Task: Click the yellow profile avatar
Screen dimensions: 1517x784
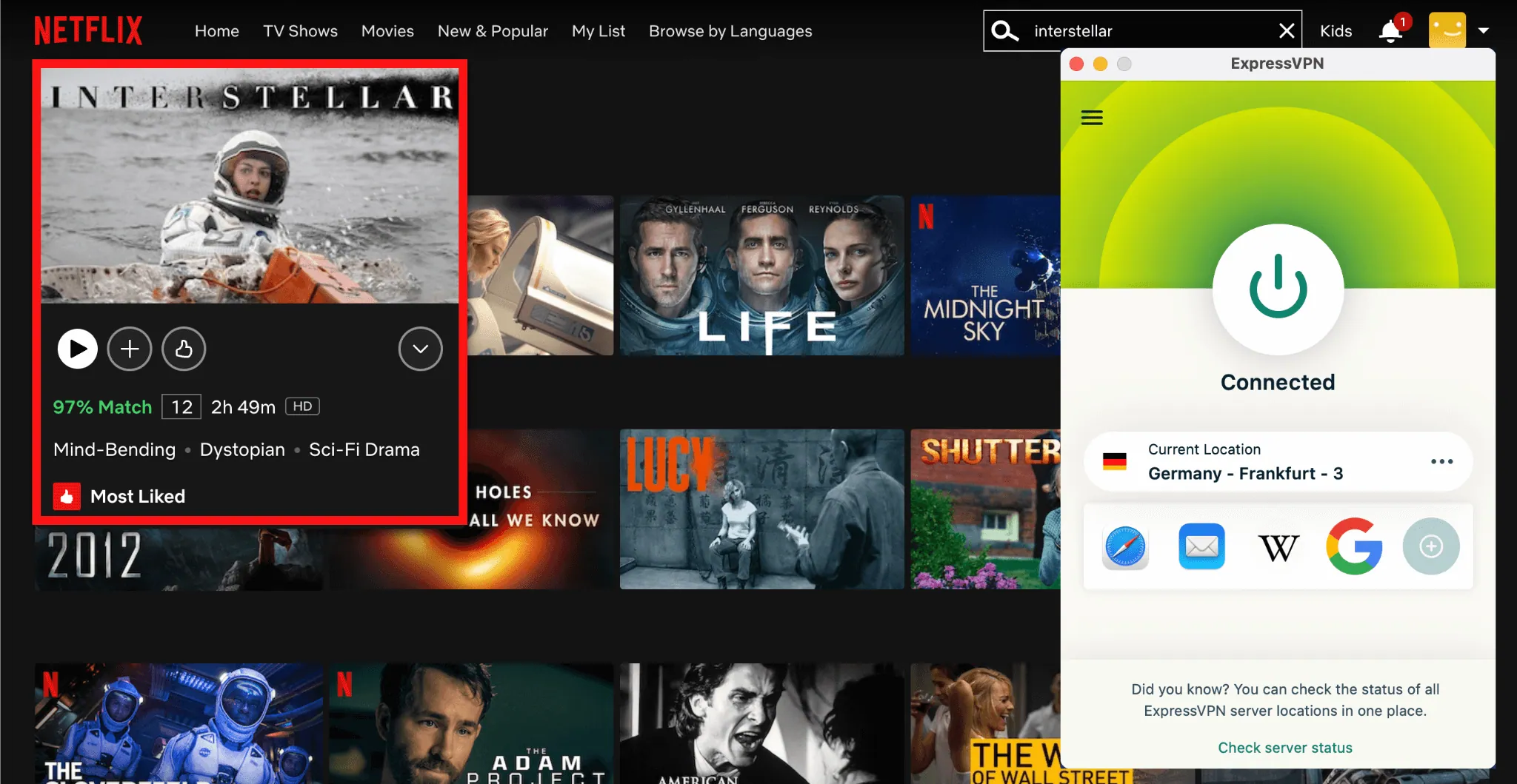Action: click(1447, 30)
